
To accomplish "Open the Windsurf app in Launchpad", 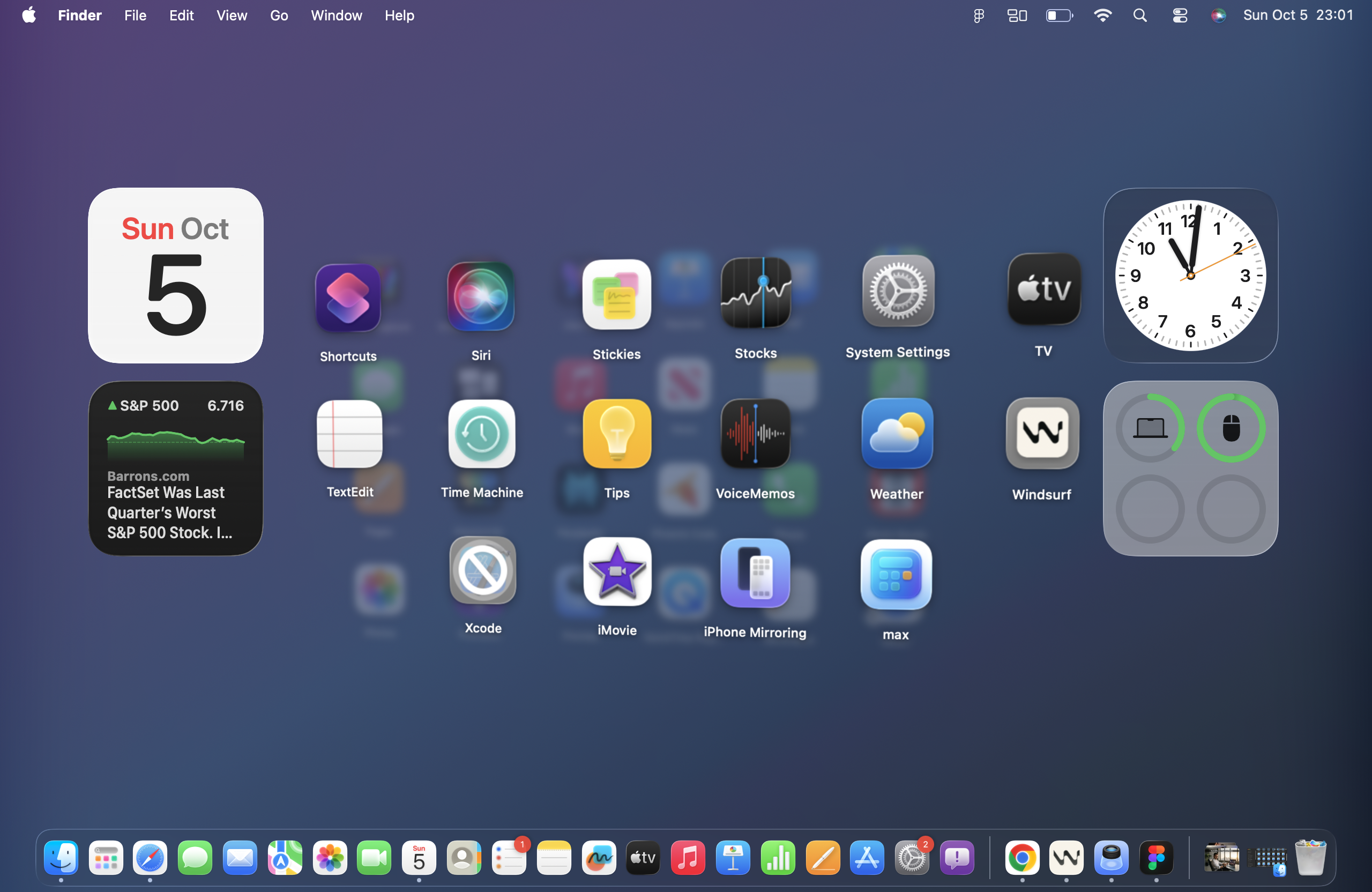I will tap(1042, 433).
